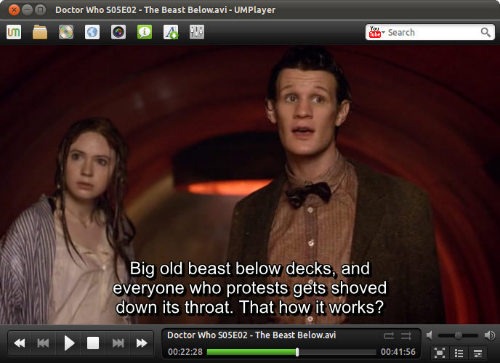This screenshot has width=500, height=363.
Task: Open URL with the globe icon
Action: pyautogui.click(x=92, y=32)
